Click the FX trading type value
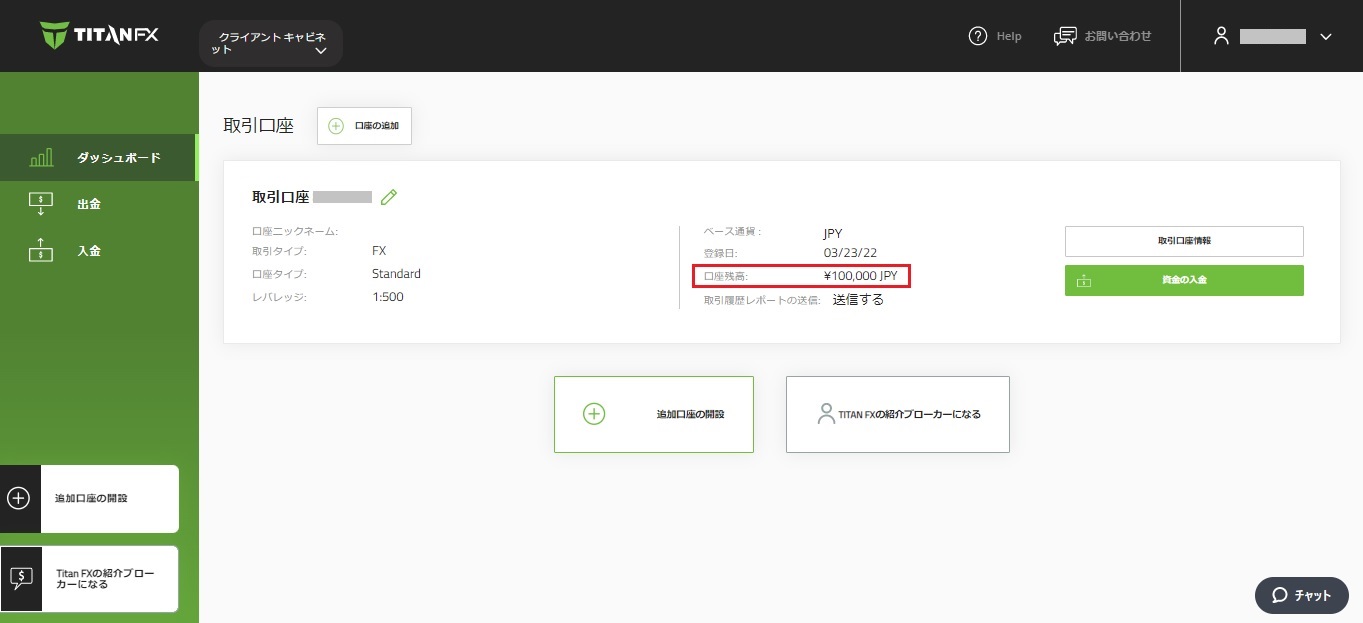This screenshot has height=623, width=1363. pyautogui.click(x=379, y=251)
